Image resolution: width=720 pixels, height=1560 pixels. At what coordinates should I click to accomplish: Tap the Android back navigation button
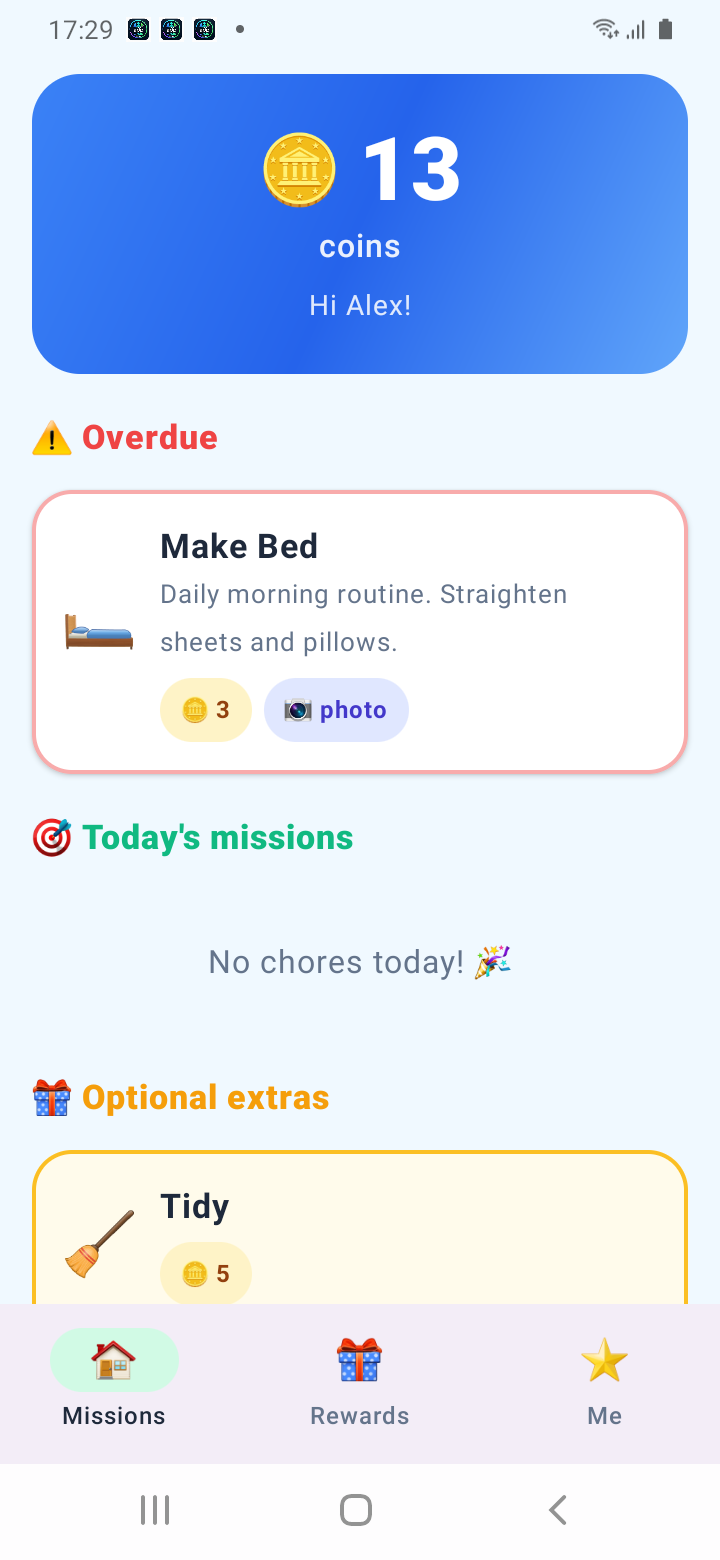click(558, 1510)
